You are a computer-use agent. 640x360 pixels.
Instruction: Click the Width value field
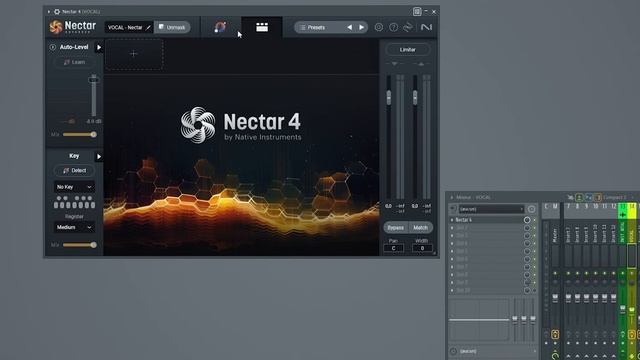tap(422, 248)
